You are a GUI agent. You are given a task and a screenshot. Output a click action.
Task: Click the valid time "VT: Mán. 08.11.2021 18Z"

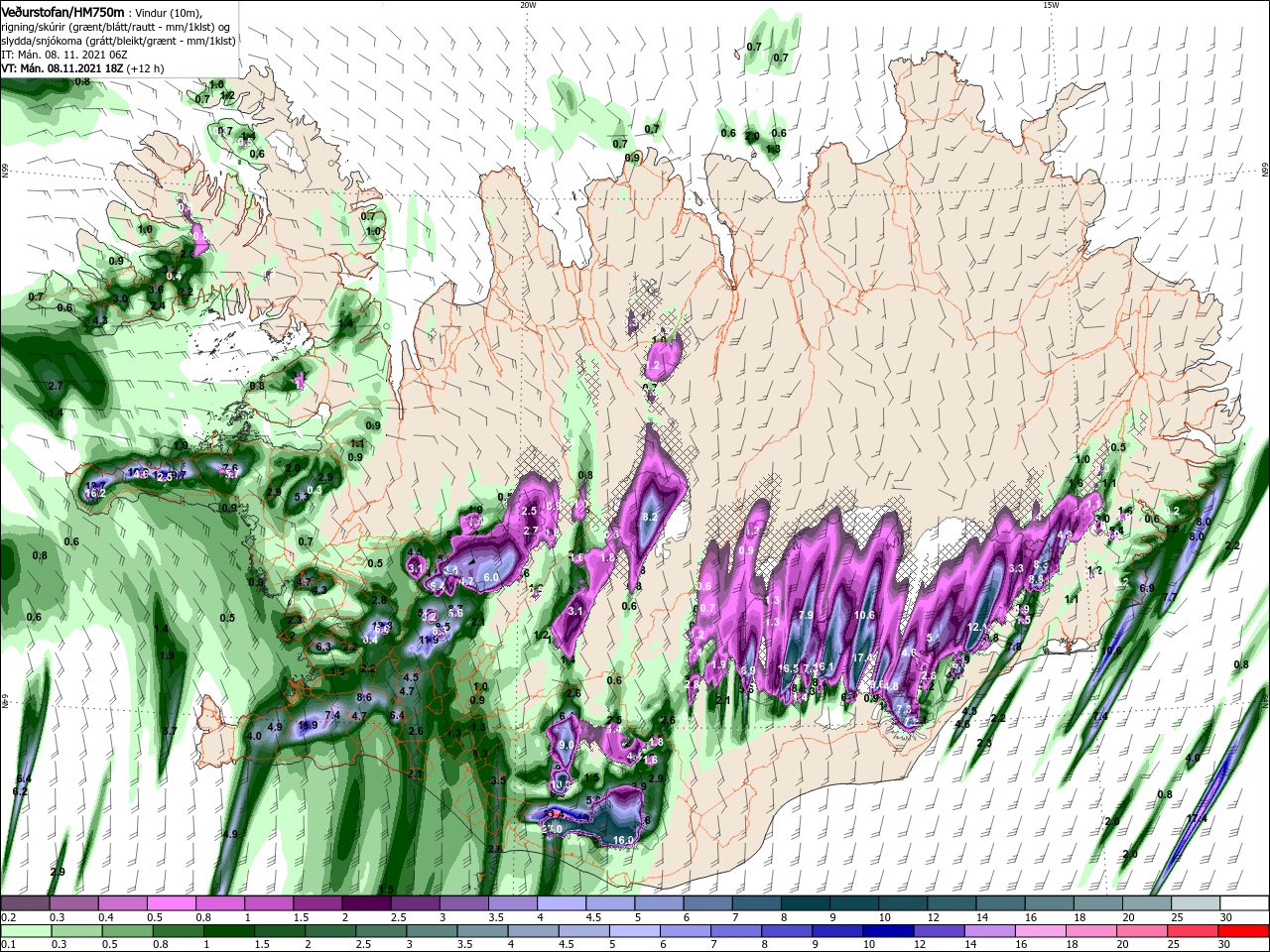click(x=63, y=68)
